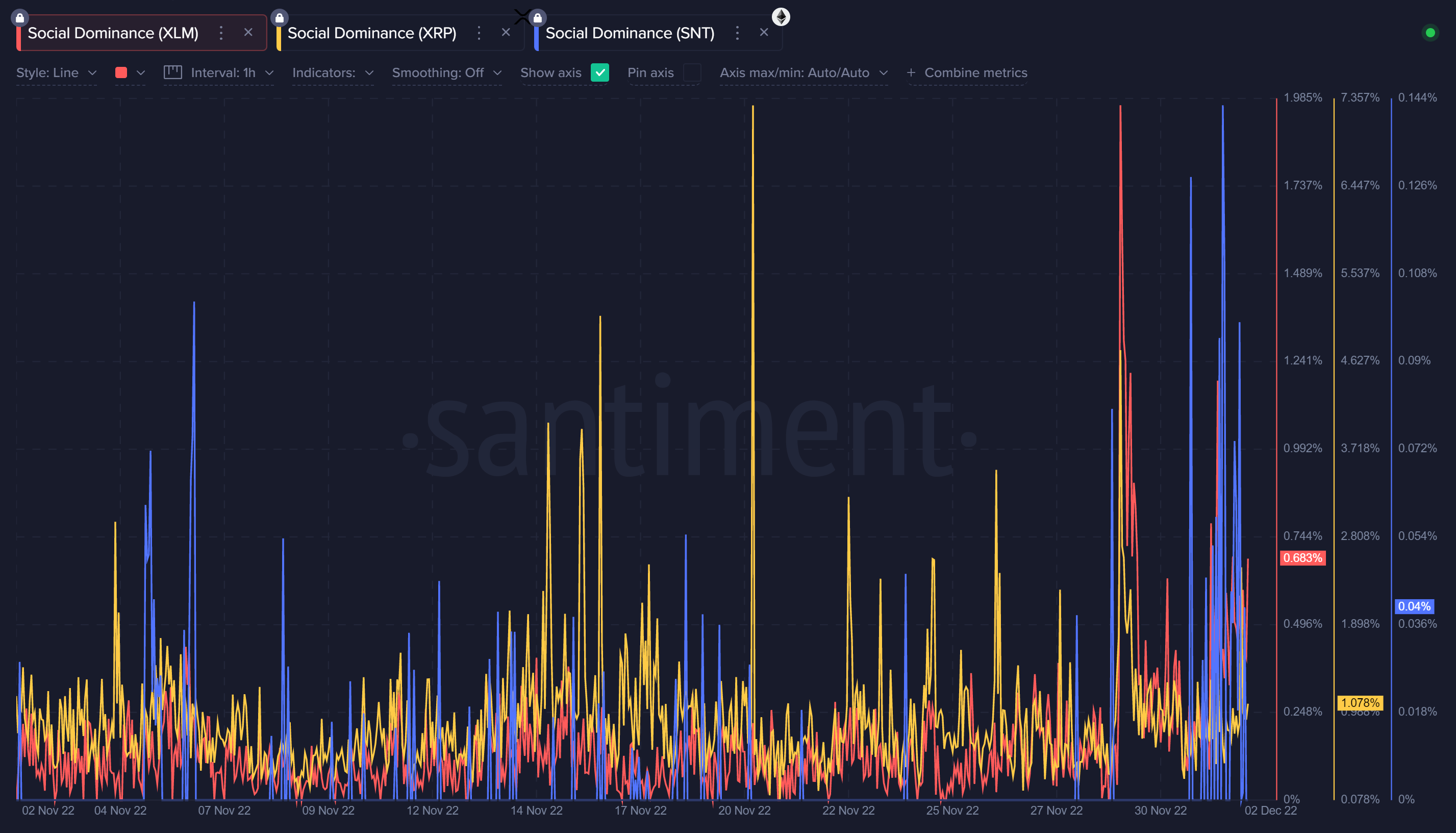Click the interval ruler icon

coord(172,72)
